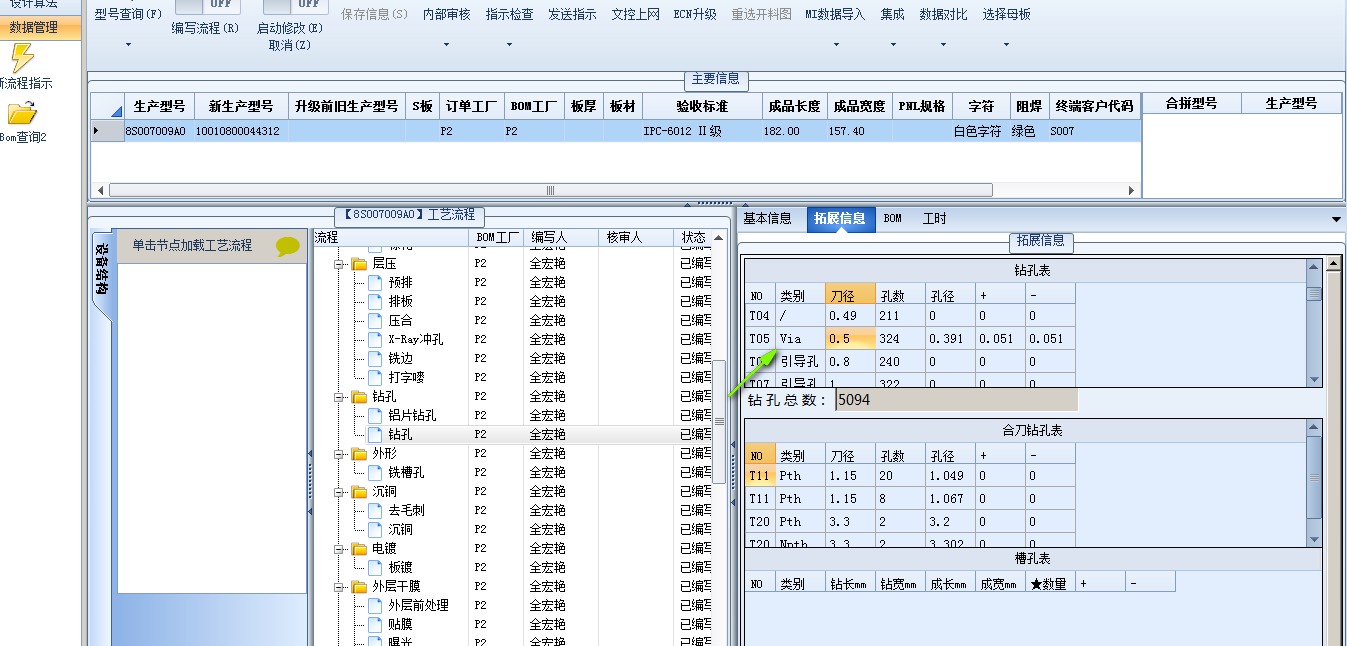
Task: Click the process tree vertical scrollbar thumb
Action: tap(718, 421)
